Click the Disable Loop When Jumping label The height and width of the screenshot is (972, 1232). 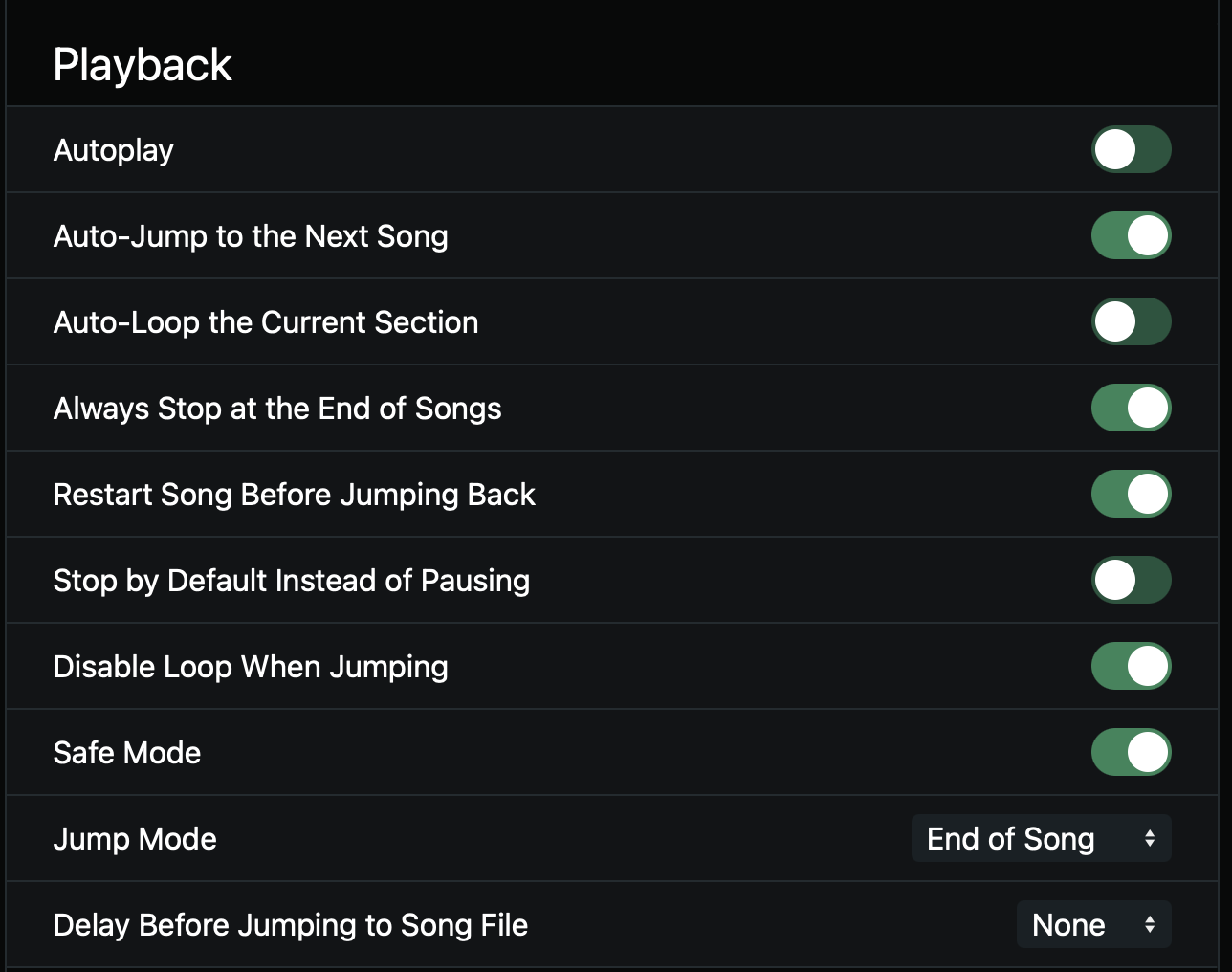pos(251,667)
